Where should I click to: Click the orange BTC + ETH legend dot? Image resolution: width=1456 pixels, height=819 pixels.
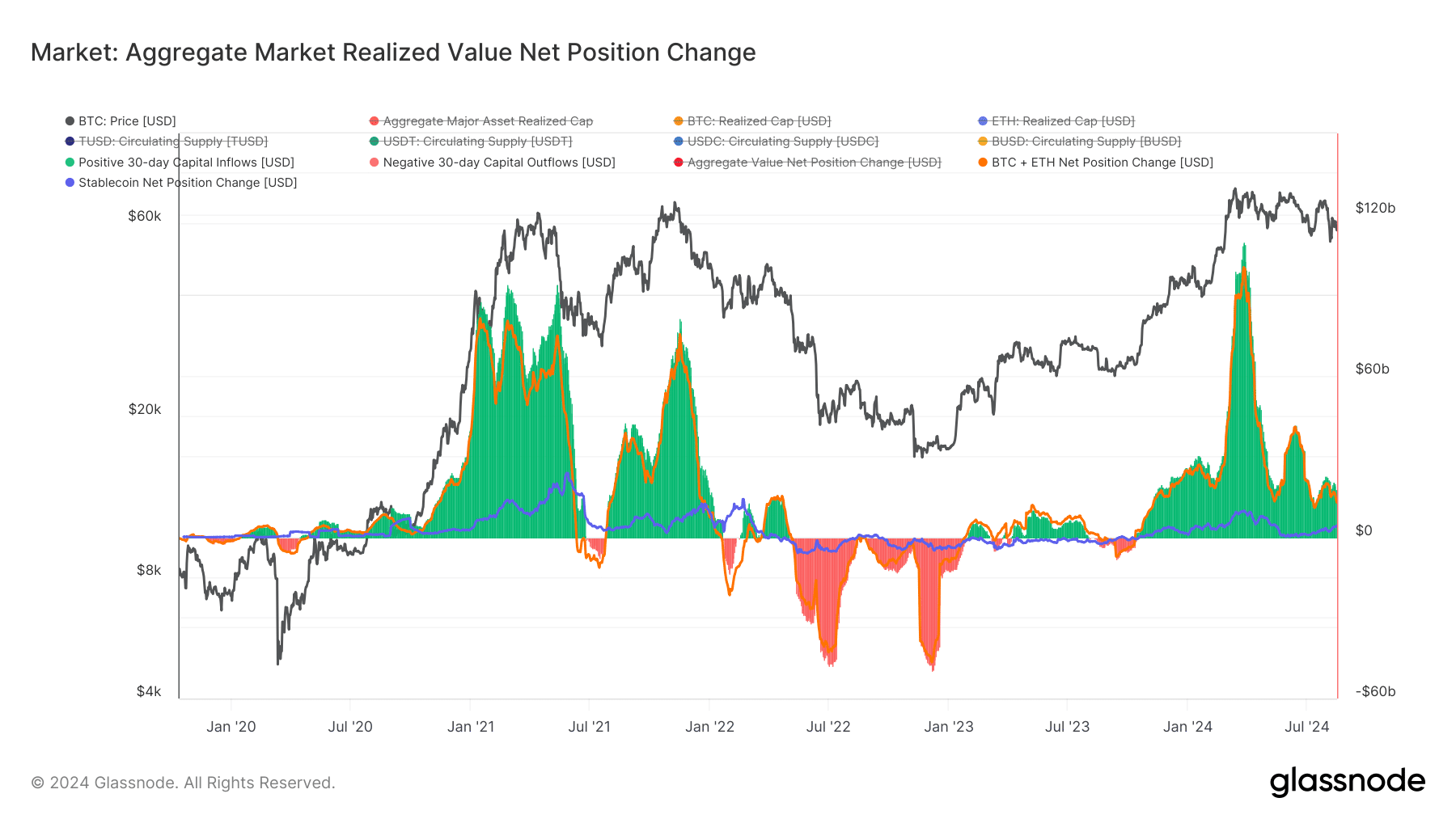click(x=983, y=163)
